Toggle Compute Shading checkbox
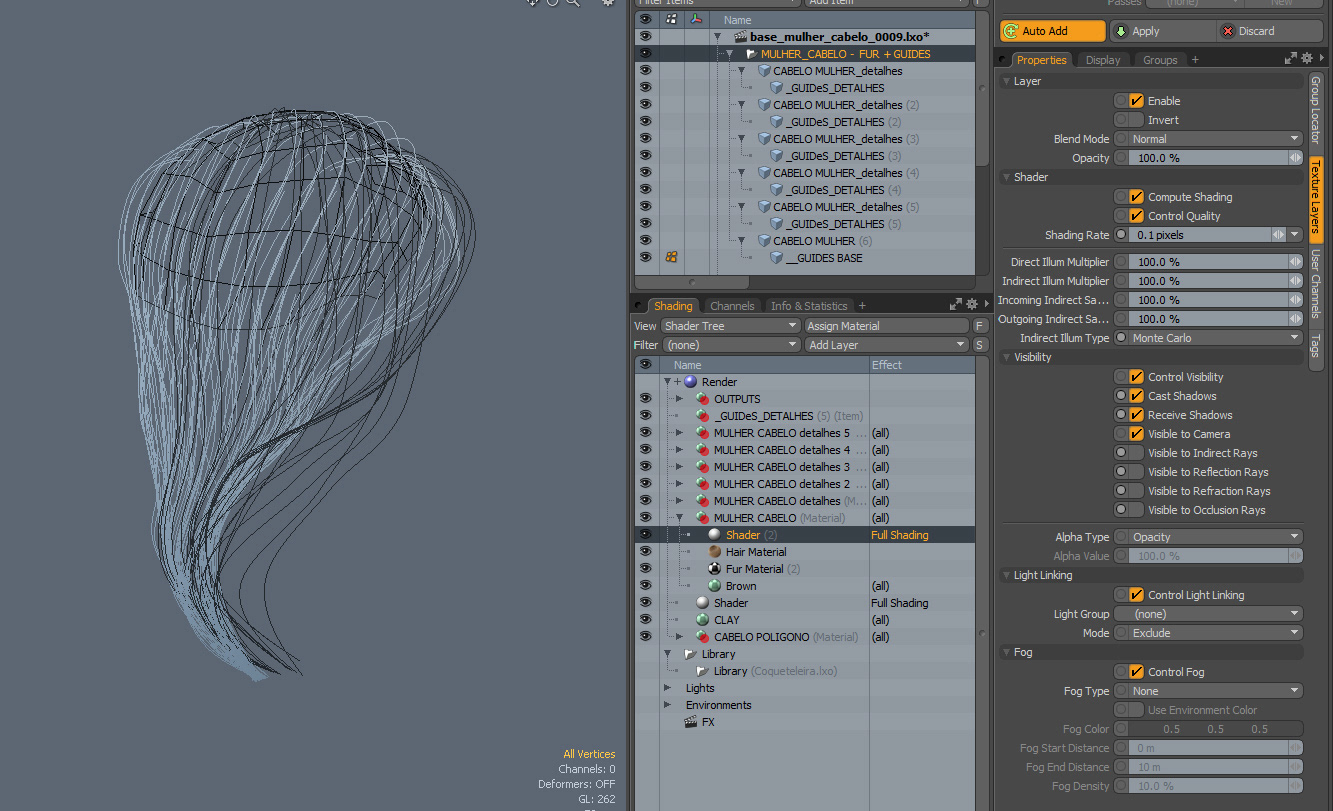 click(x=1136, y=197)
